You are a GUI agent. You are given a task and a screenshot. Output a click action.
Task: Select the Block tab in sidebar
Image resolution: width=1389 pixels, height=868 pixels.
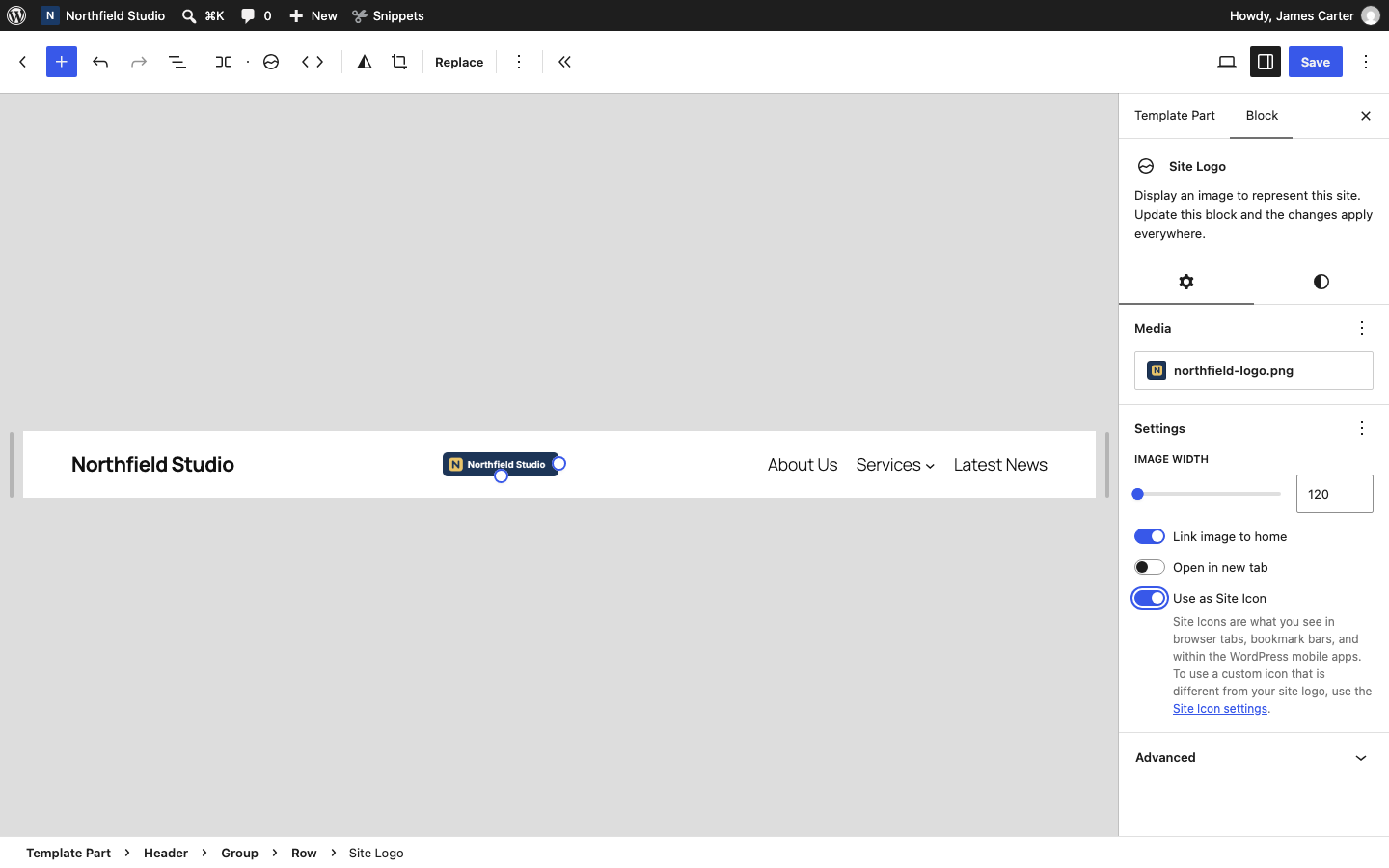(1262, 116)
